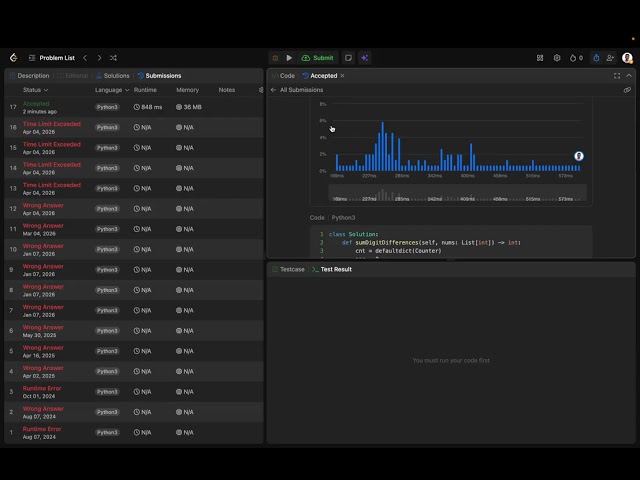Image resolution: width=640 pixels, height=480 pixels.
Task: Click the tallest bar in runtime distribution
Action: [383, 146]
